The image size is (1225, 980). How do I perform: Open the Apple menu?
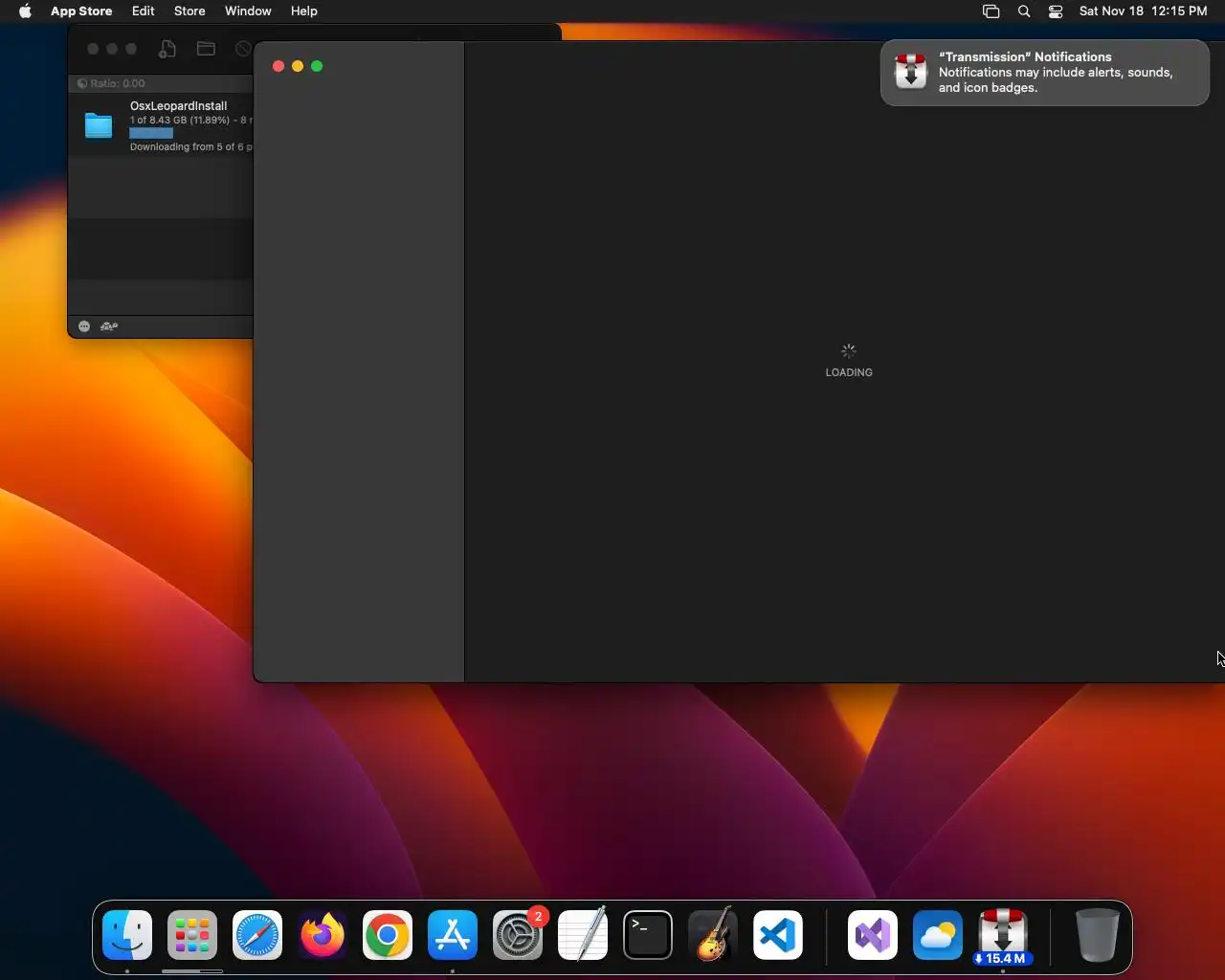(x=25, y=11)
